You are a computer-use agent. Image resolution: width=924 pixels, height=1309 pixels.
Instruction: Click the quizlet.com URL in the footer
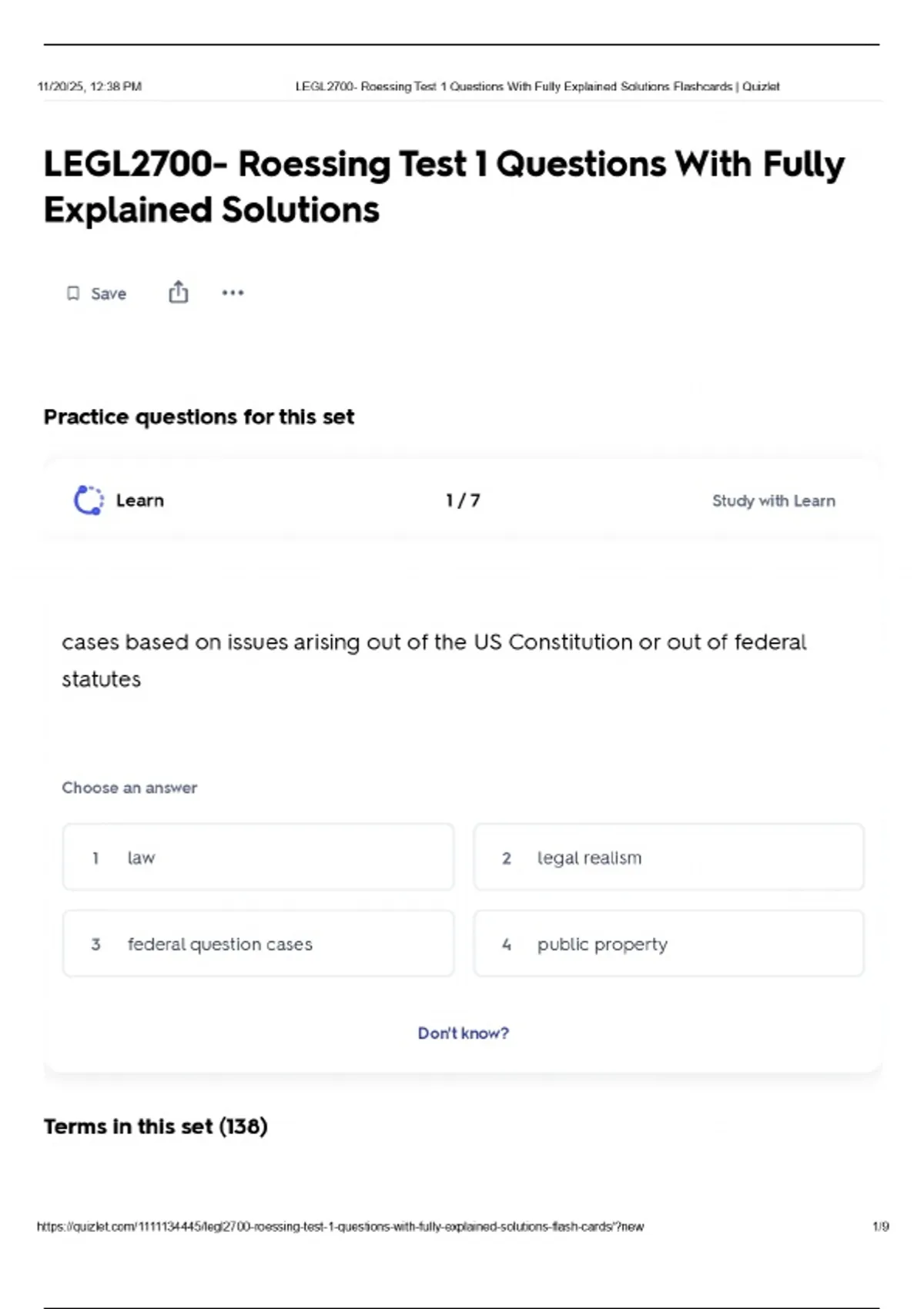point(340,1227)
